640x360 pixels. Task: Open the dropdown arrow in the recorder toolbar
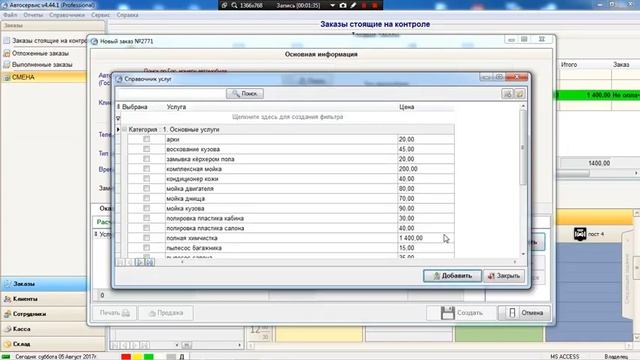tap(333, 5)
